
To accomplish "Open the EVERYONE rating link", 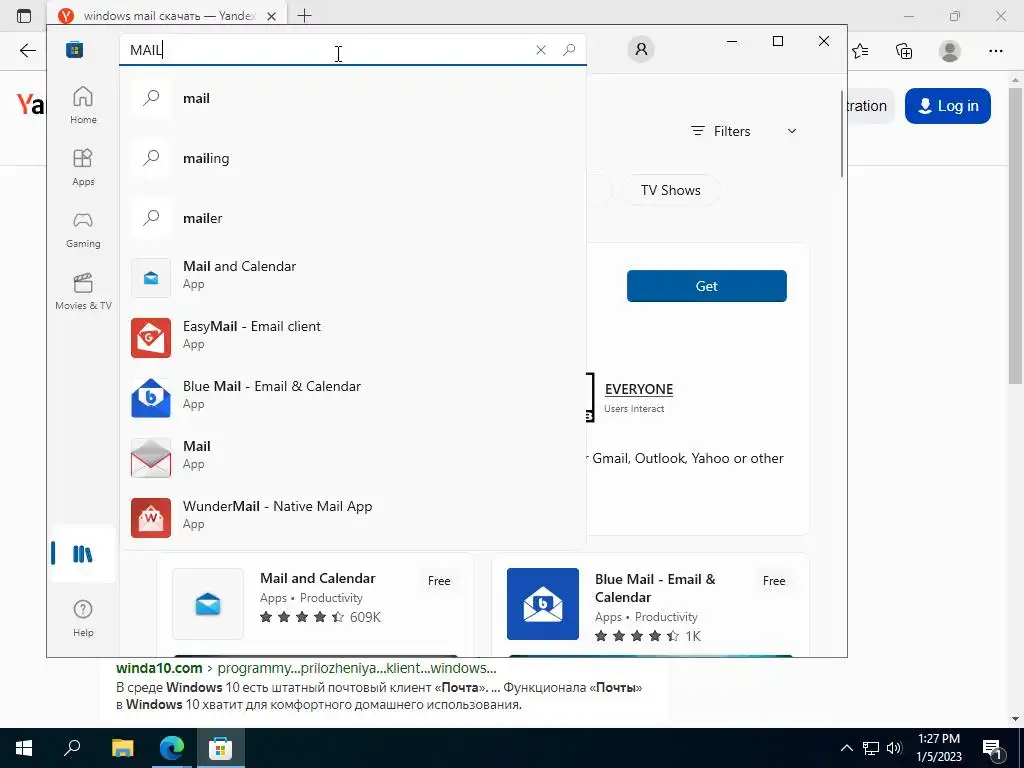I will pos(639,389).
